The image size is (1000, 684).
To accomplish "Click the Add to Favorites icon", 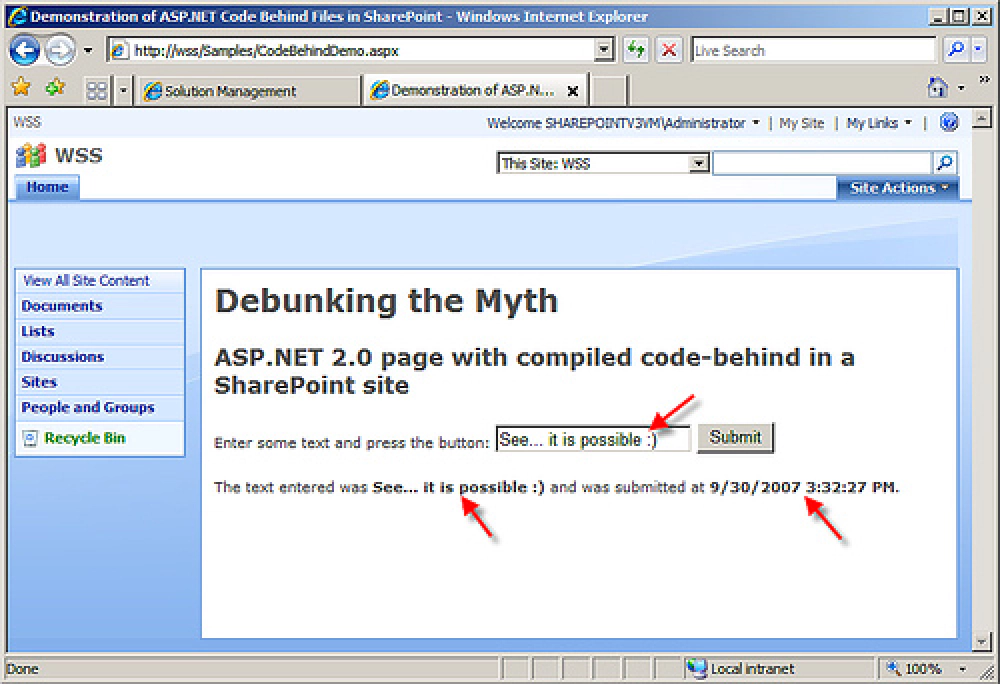I will (55, 89).
